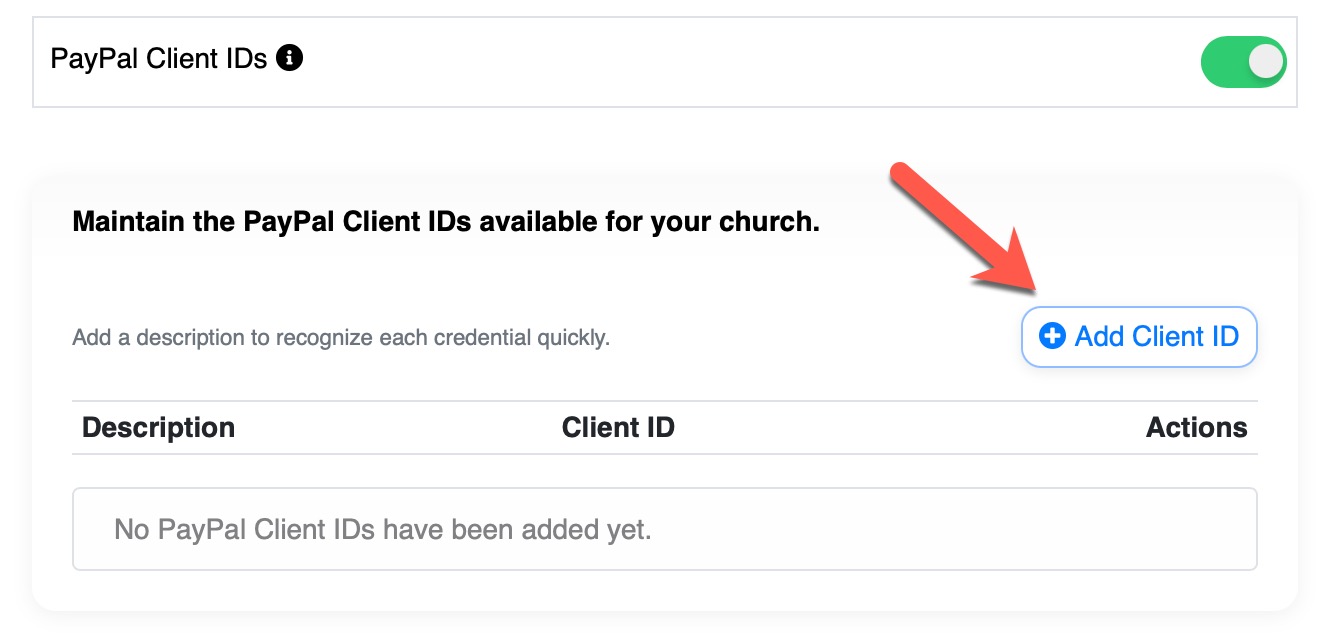Disable the PayPal Client IDs toggle
The width and height of the screenshot is (1328, 636).
1243,62
